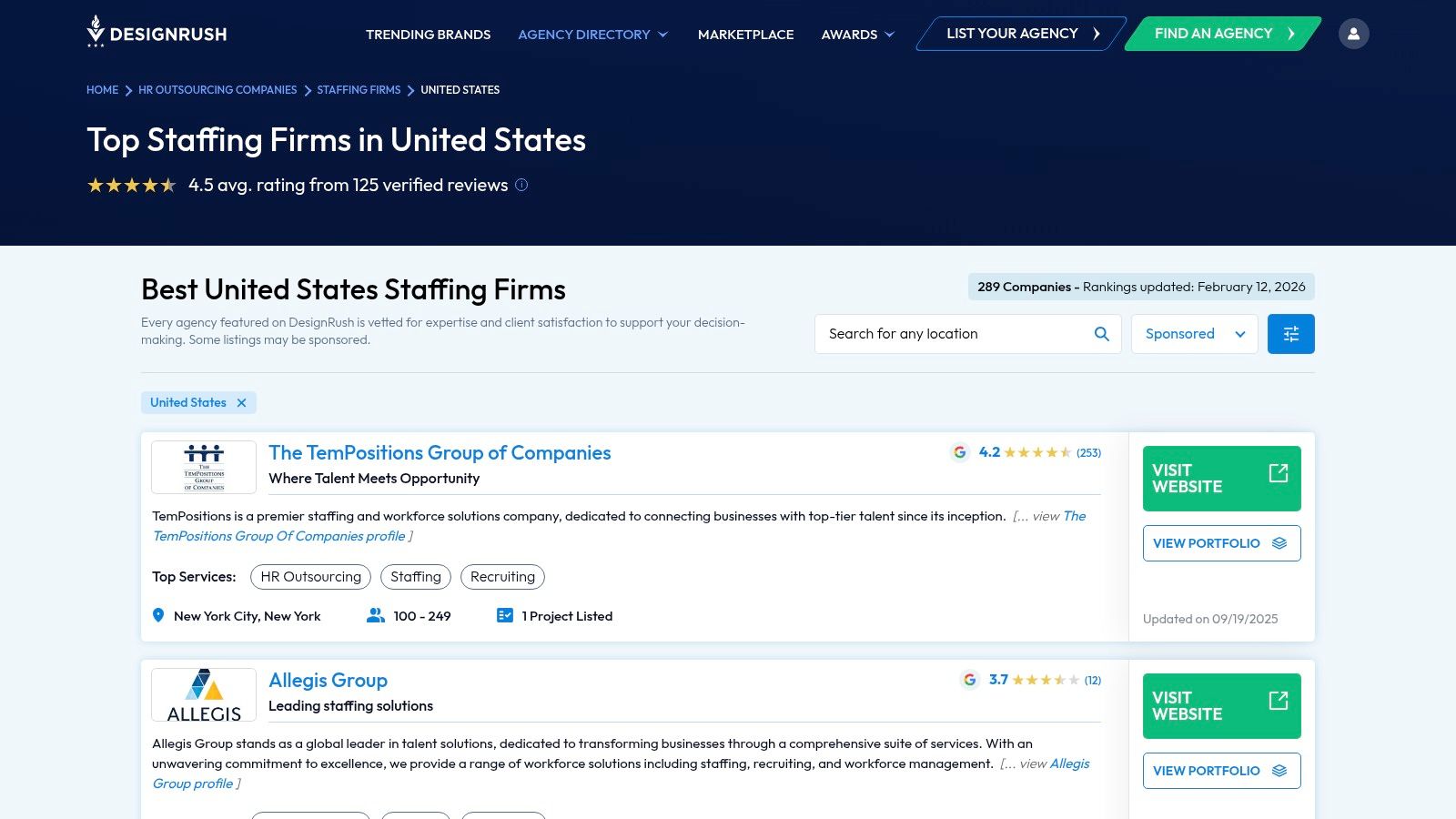
Task: Click the List Your Agency button
Action: pyautogui.click(x=1021, y=34)
